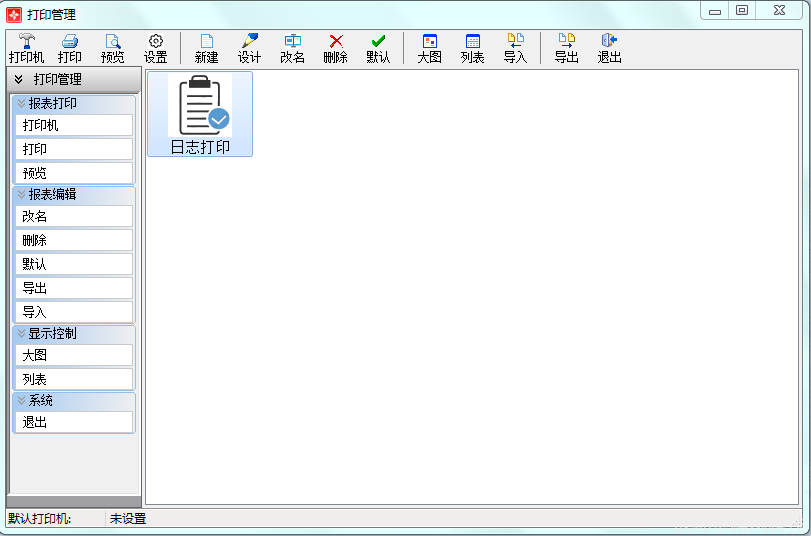This screenshot has height=536, width=811.
Task: Click sidebar 导入 import entry
Action: [x=74, y=312]
